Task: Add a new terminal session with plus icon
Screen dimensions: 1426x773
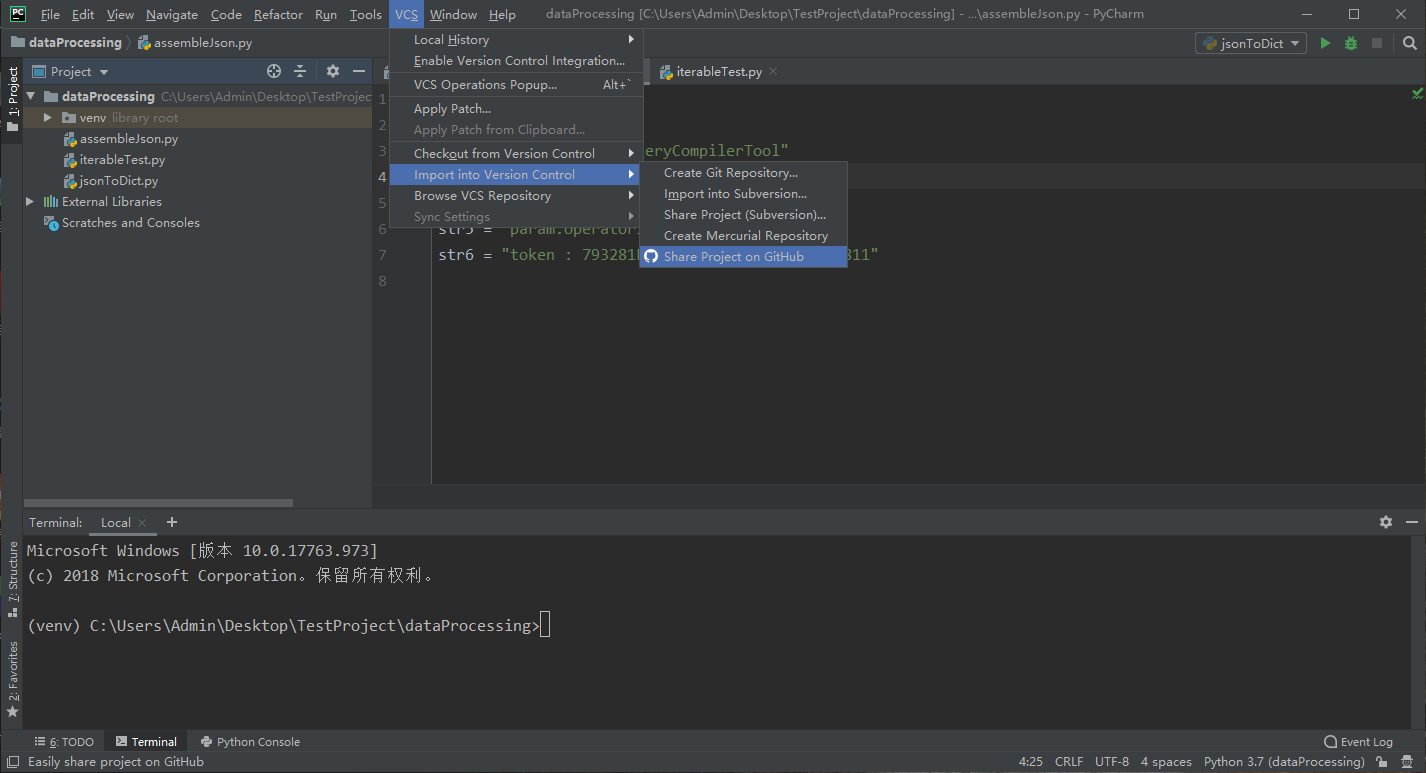Action: click(172, 522)
